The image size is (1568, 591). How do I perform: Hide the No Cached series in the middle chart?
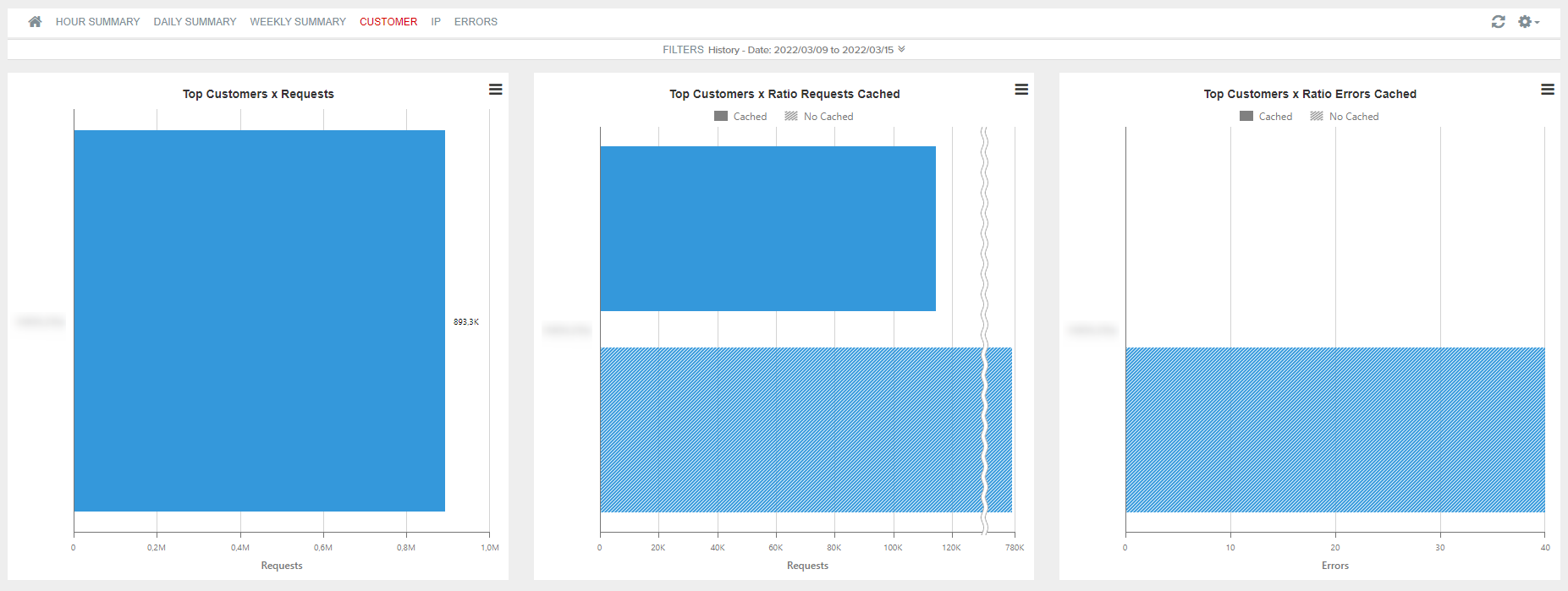818,116
